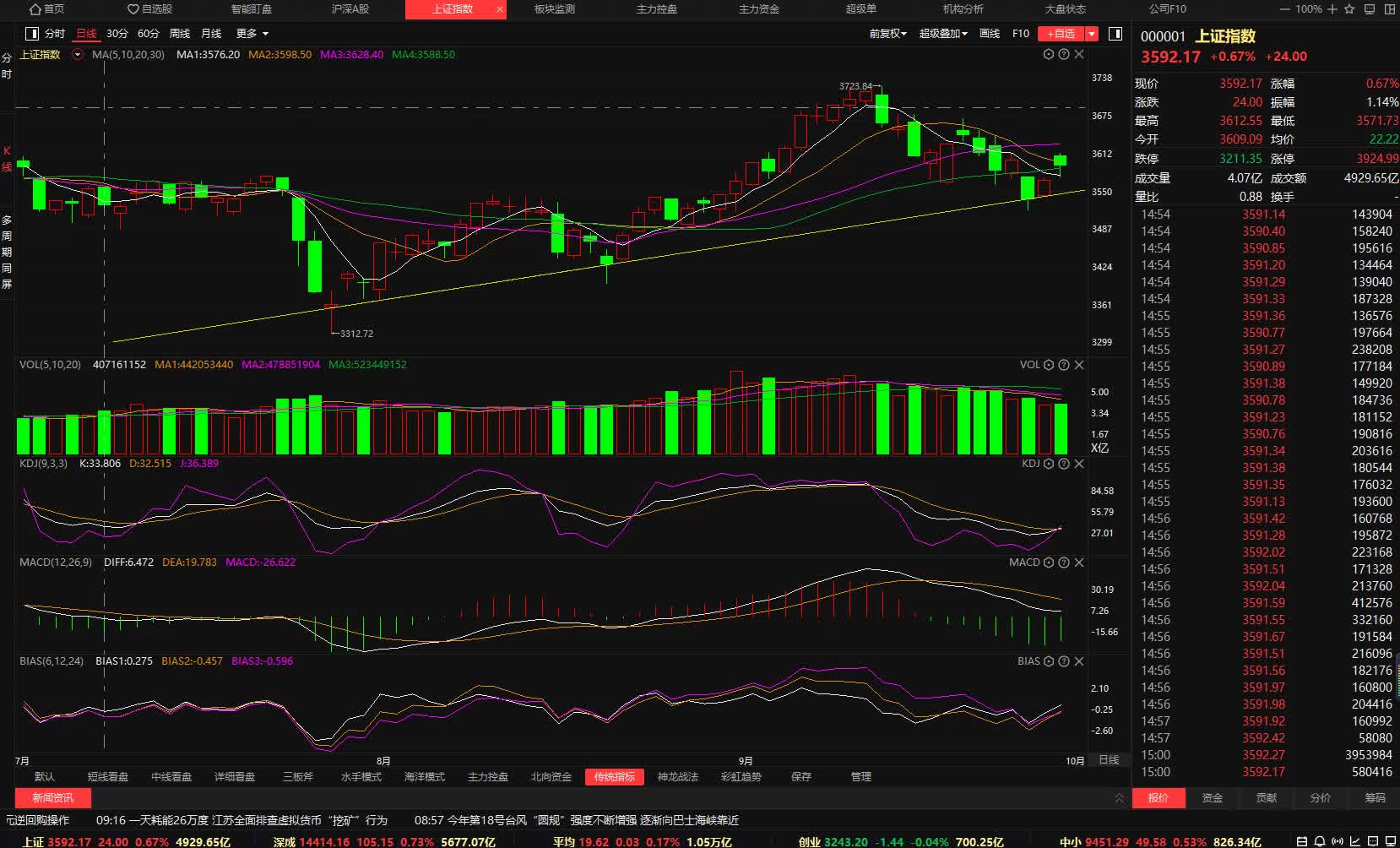Toggle the left panel layout icon
This screenshot has height=848, width=1400.
tap(32, 34)
